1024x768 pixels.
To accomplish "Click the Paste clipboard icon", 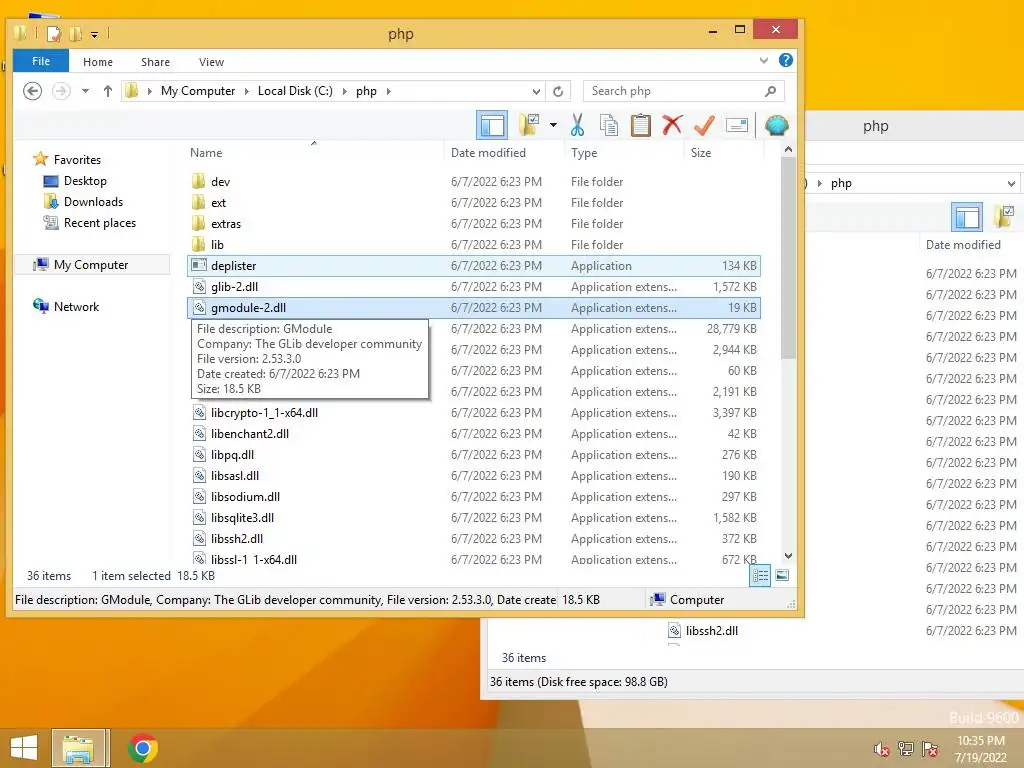I will tap(641, 125).
